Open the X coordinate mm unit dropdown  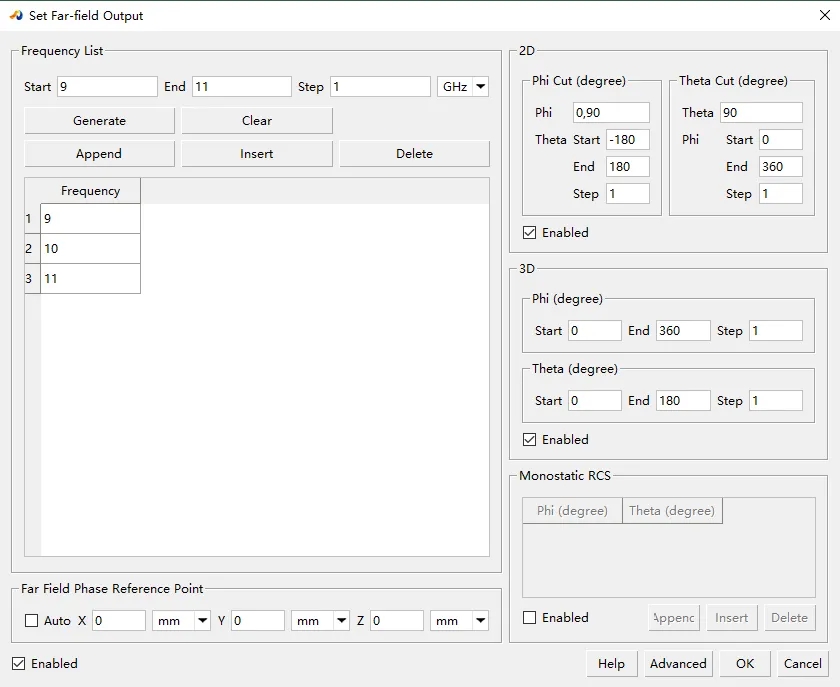[181, 621]
